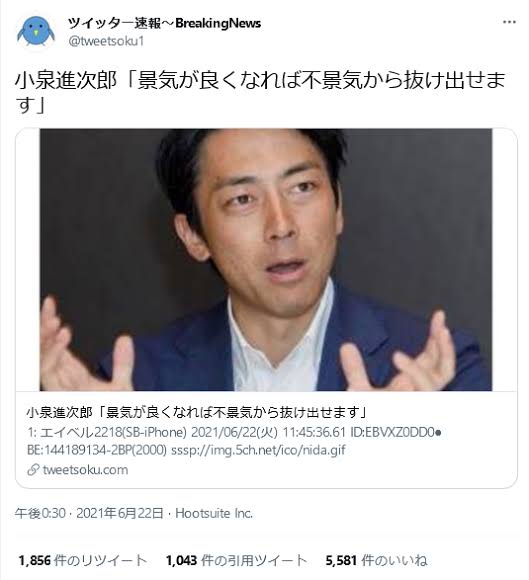Click the 2021年6月22日 date
The width and height of the screenshot is (529, 580).
(x=120, y=513)
